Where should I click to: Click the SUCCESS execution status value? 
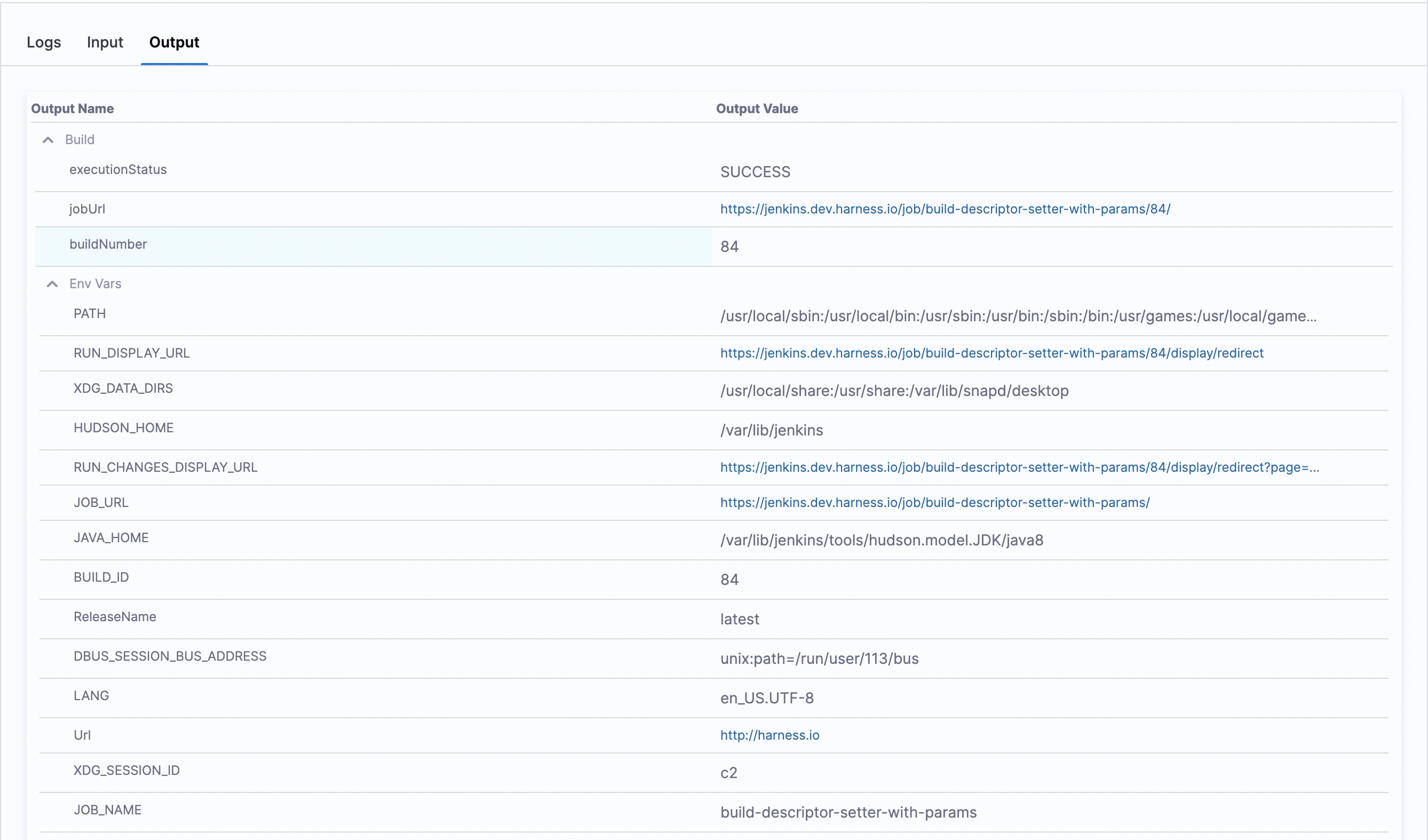(755, 172)
